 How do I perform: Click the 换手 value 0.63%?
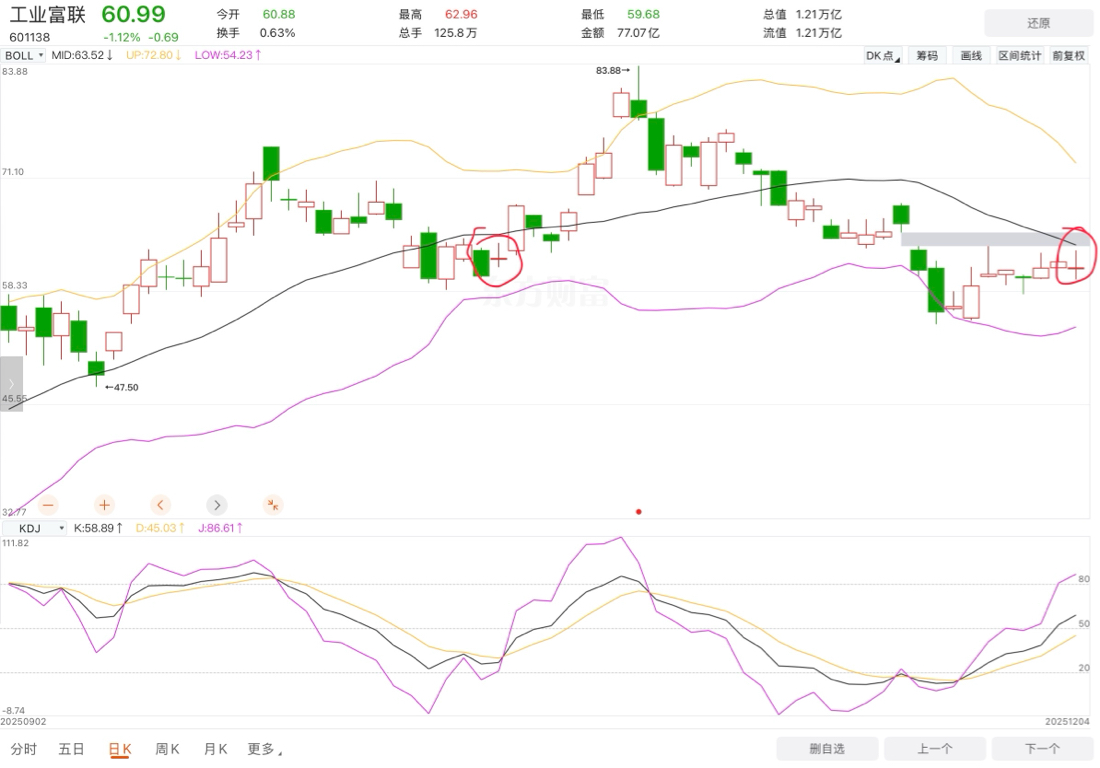277,33
